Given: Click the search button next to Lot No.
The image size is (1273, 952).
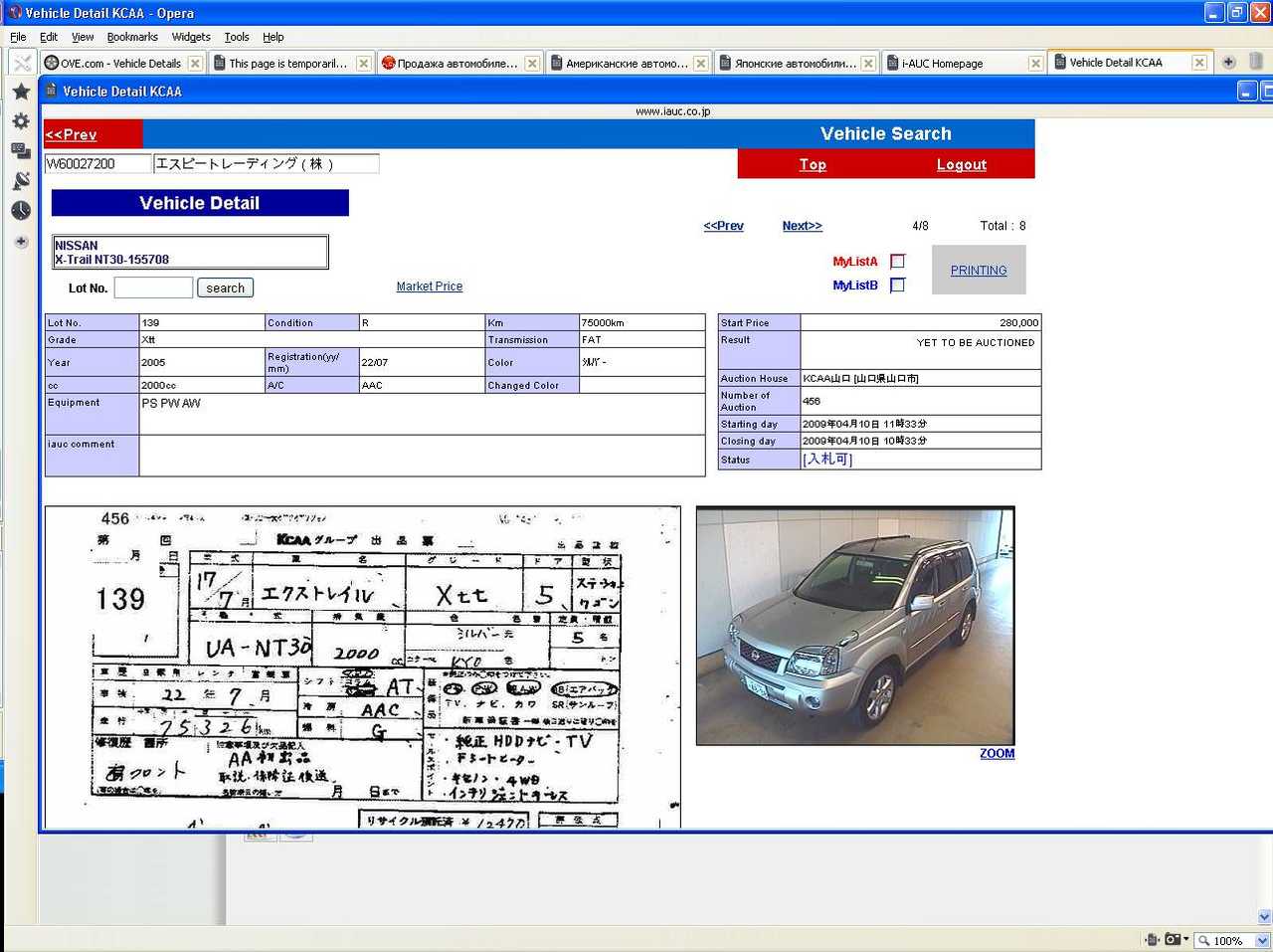Looking at the screenshot, I should click(226, 287).
